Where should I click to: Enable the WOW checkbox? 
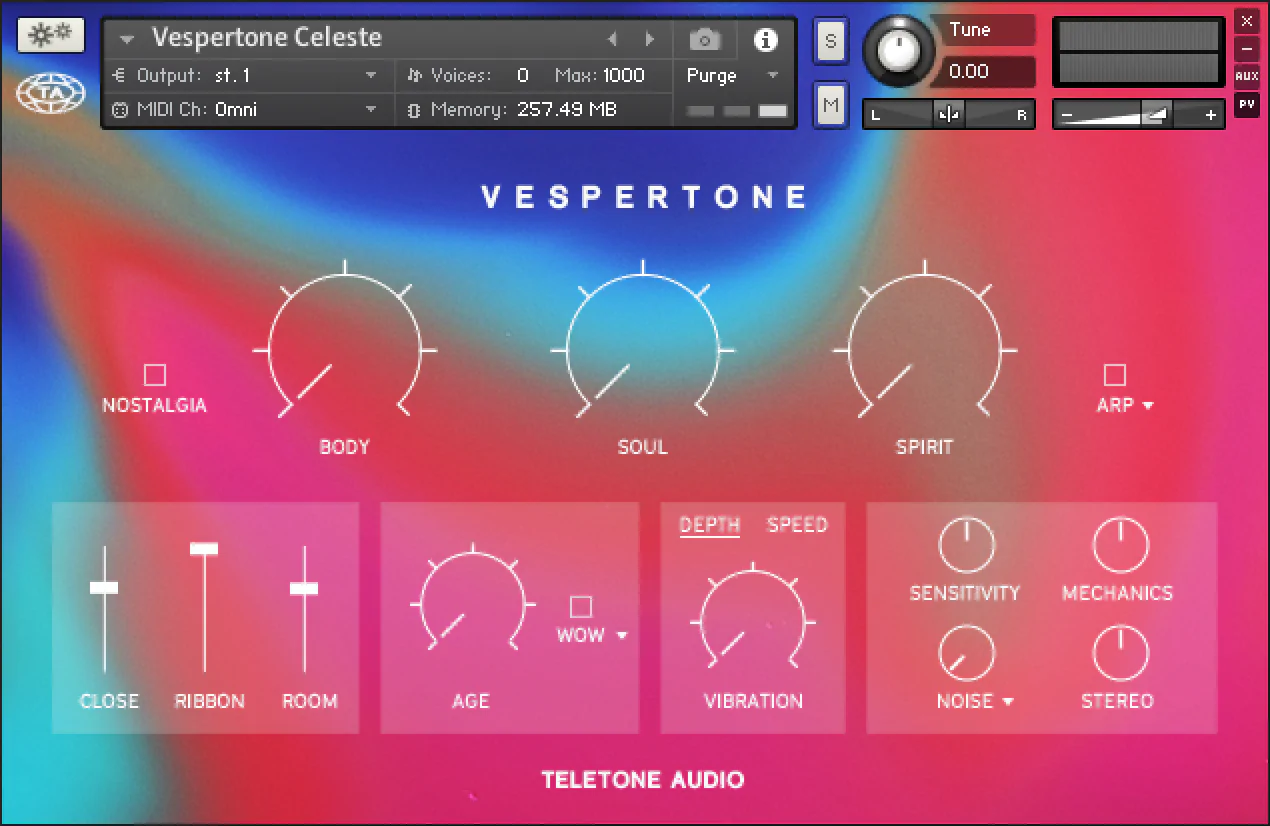[581, 606]
